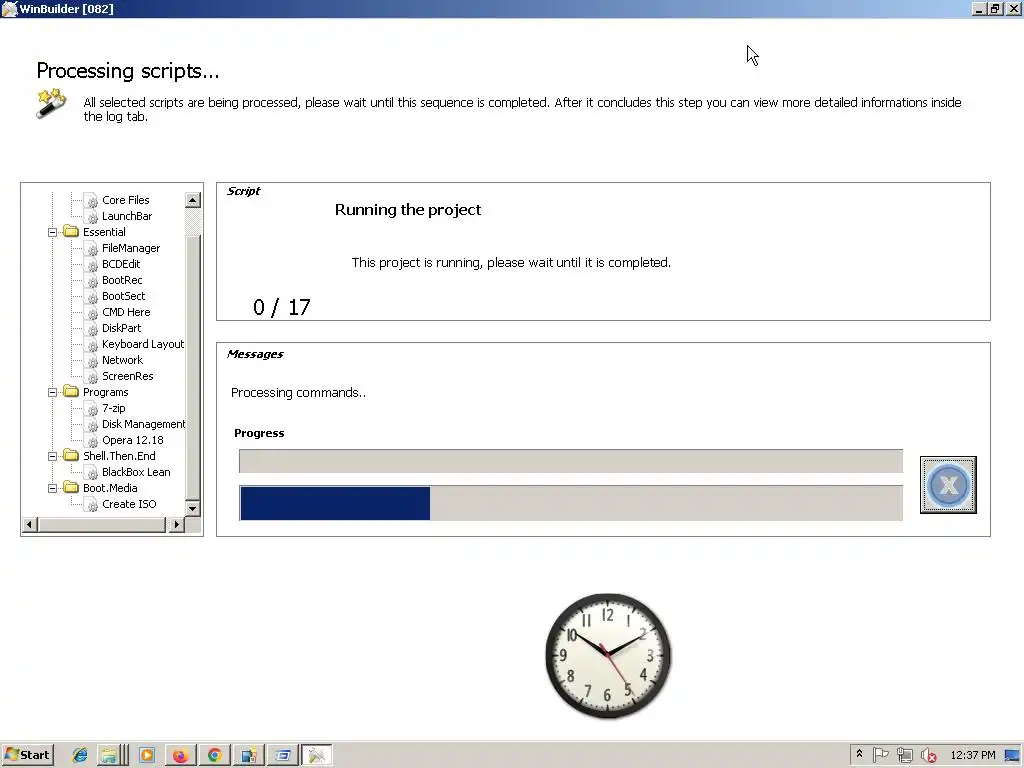Click the Programs folder icon
The width and height of the screenshot is (1024, 768).
(71, 392)
